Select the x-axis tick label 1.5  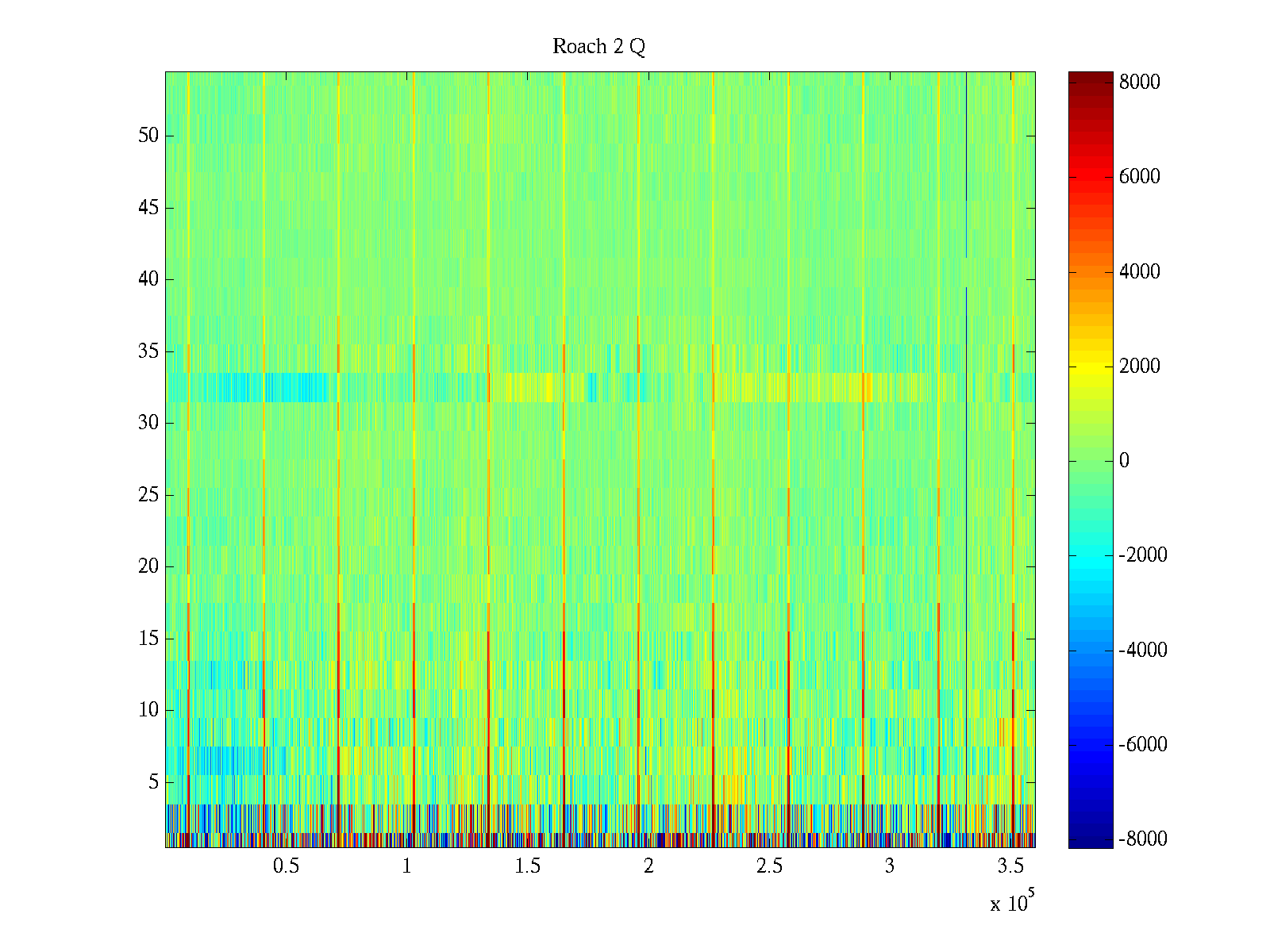click(527, 866)
